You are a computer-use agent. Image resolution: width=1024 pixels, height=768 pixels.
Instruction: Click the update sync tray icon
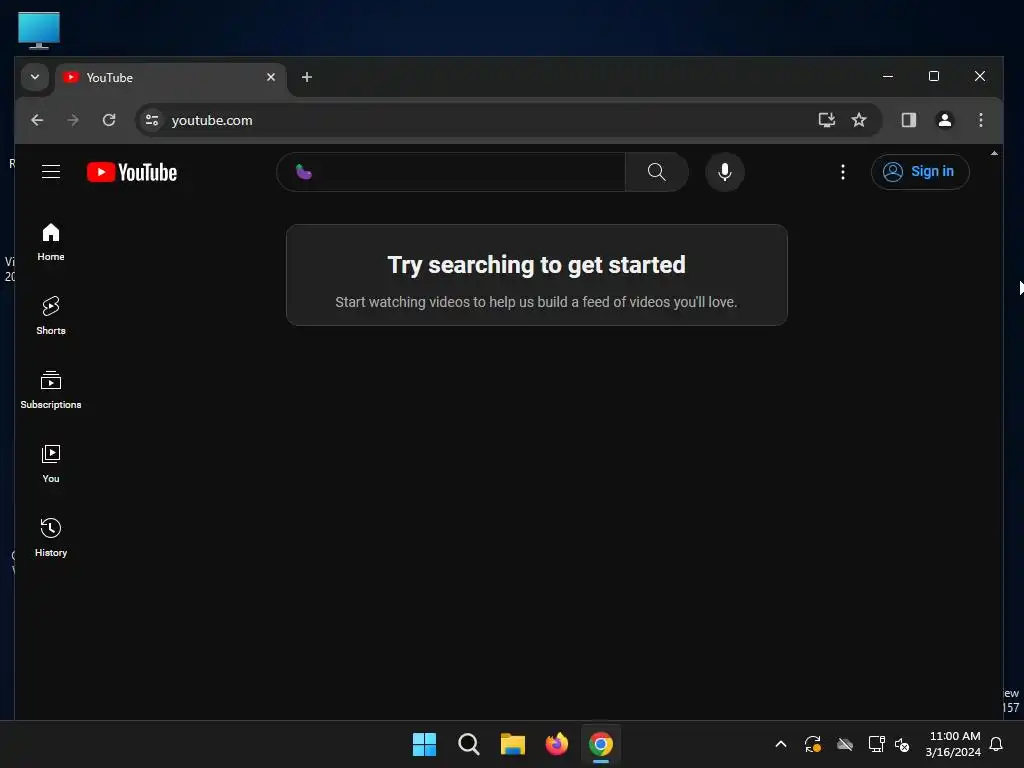(x=812, y=744)
